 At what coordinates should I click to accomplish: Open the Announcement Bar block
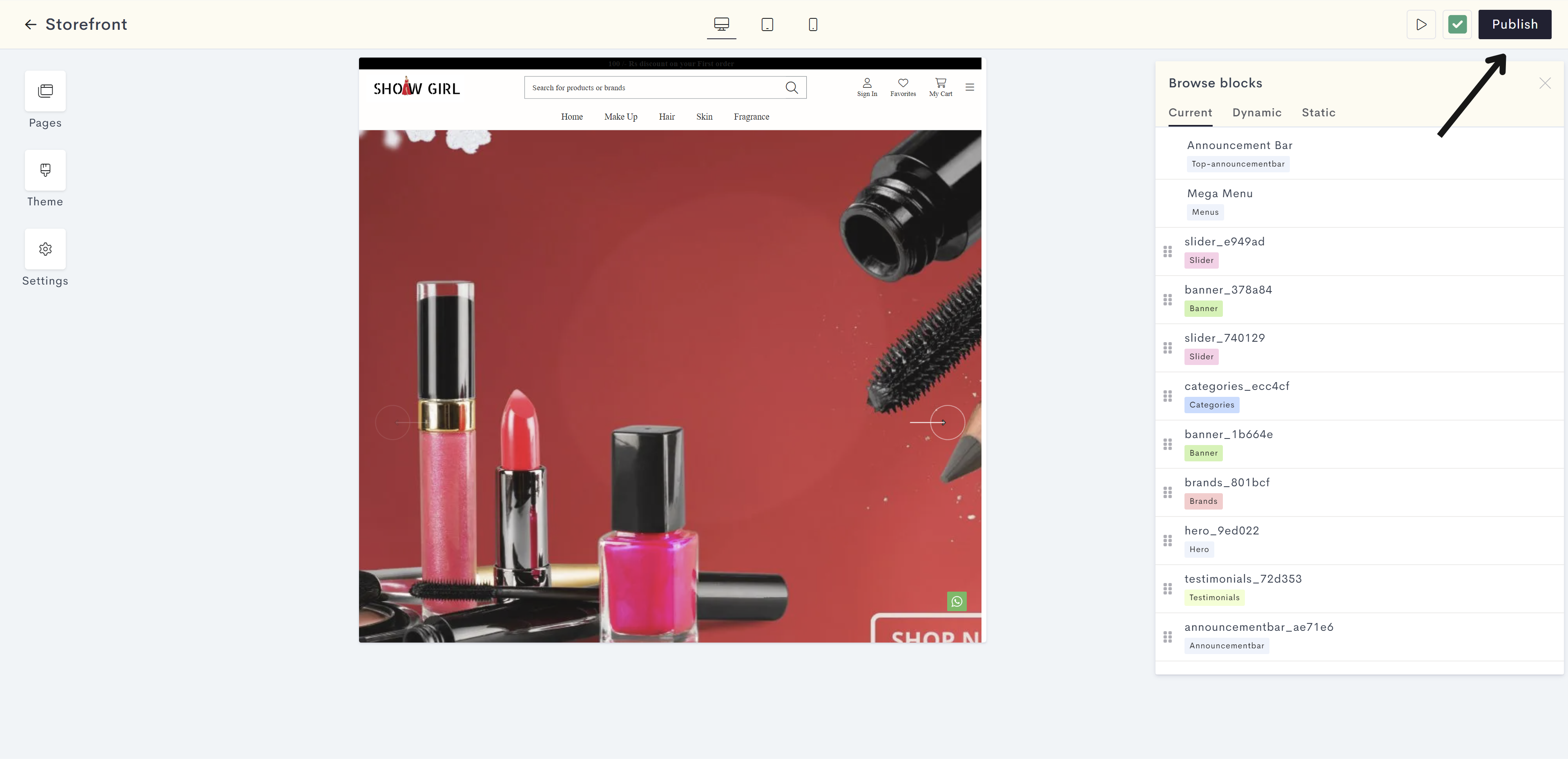click(x=1359, y=154)
